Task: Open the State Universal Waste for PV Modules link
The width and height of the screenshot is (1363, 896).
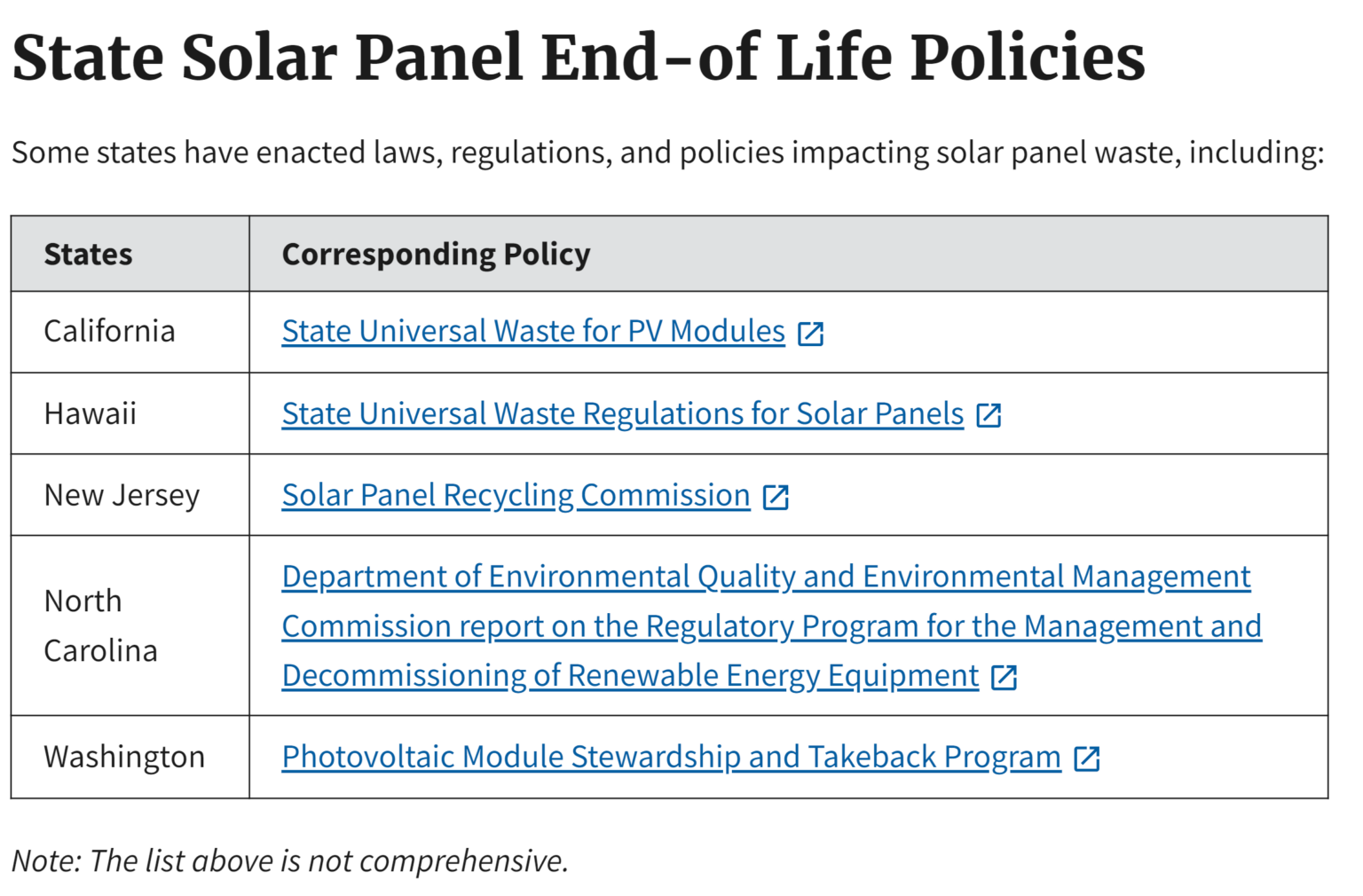Action: (531, 331)
